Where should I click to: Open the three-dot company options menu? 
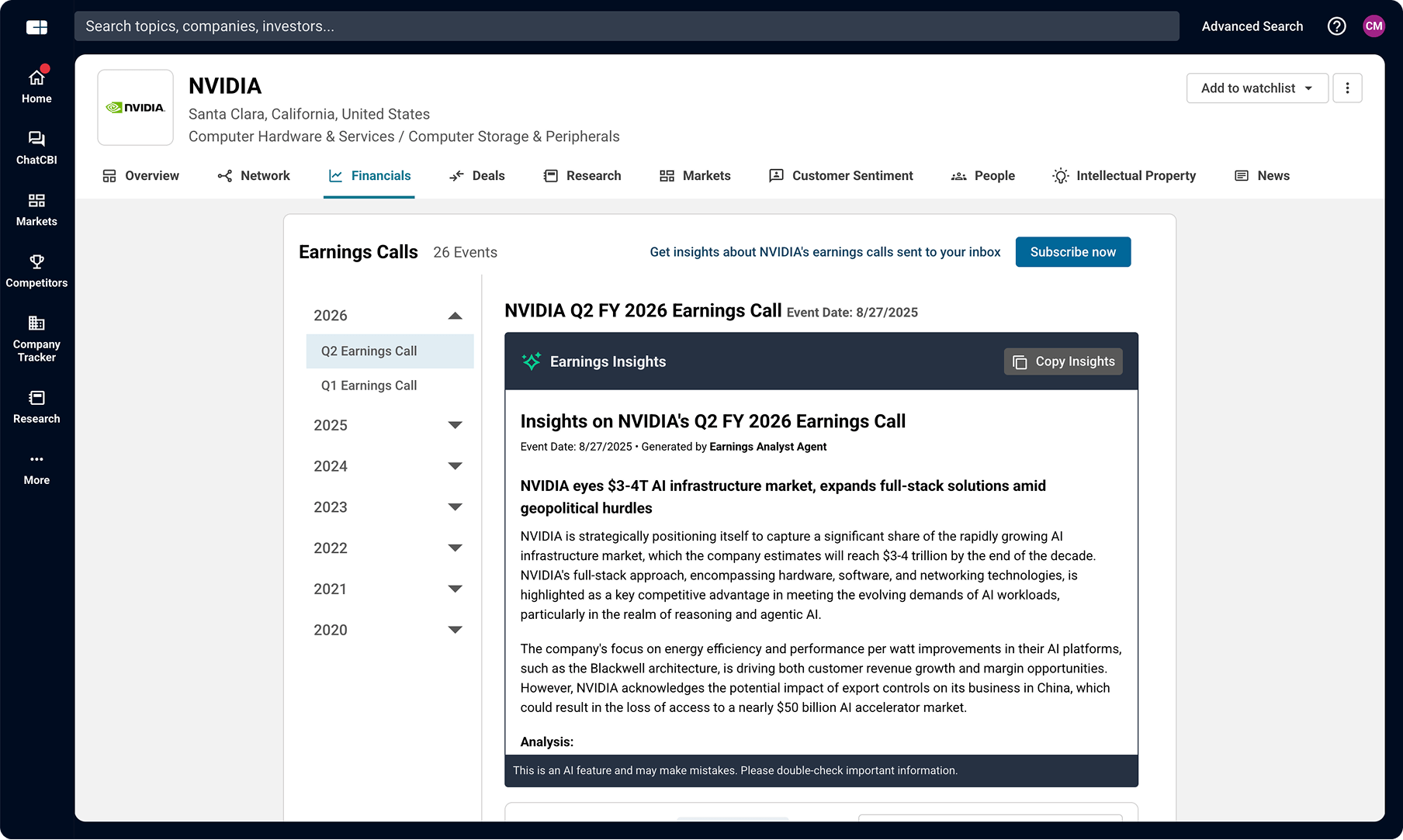click(1347, 88)
